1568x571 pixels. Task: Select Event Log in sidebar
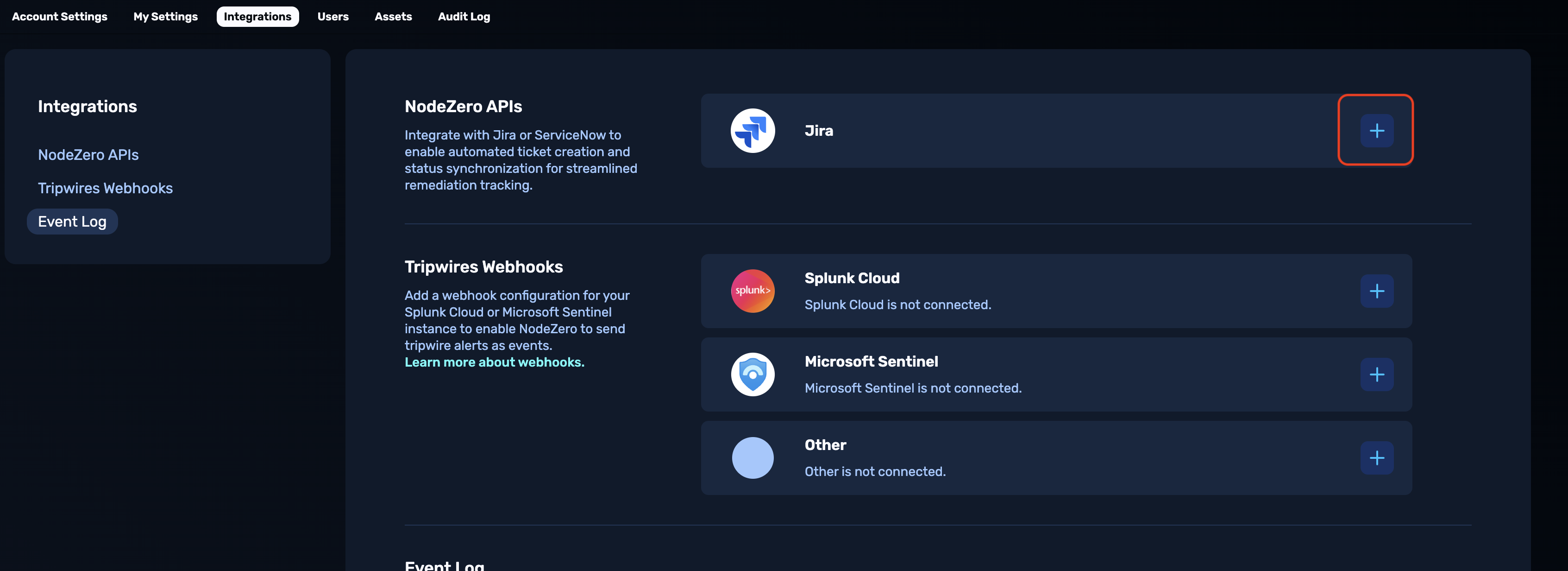(72, 221)
